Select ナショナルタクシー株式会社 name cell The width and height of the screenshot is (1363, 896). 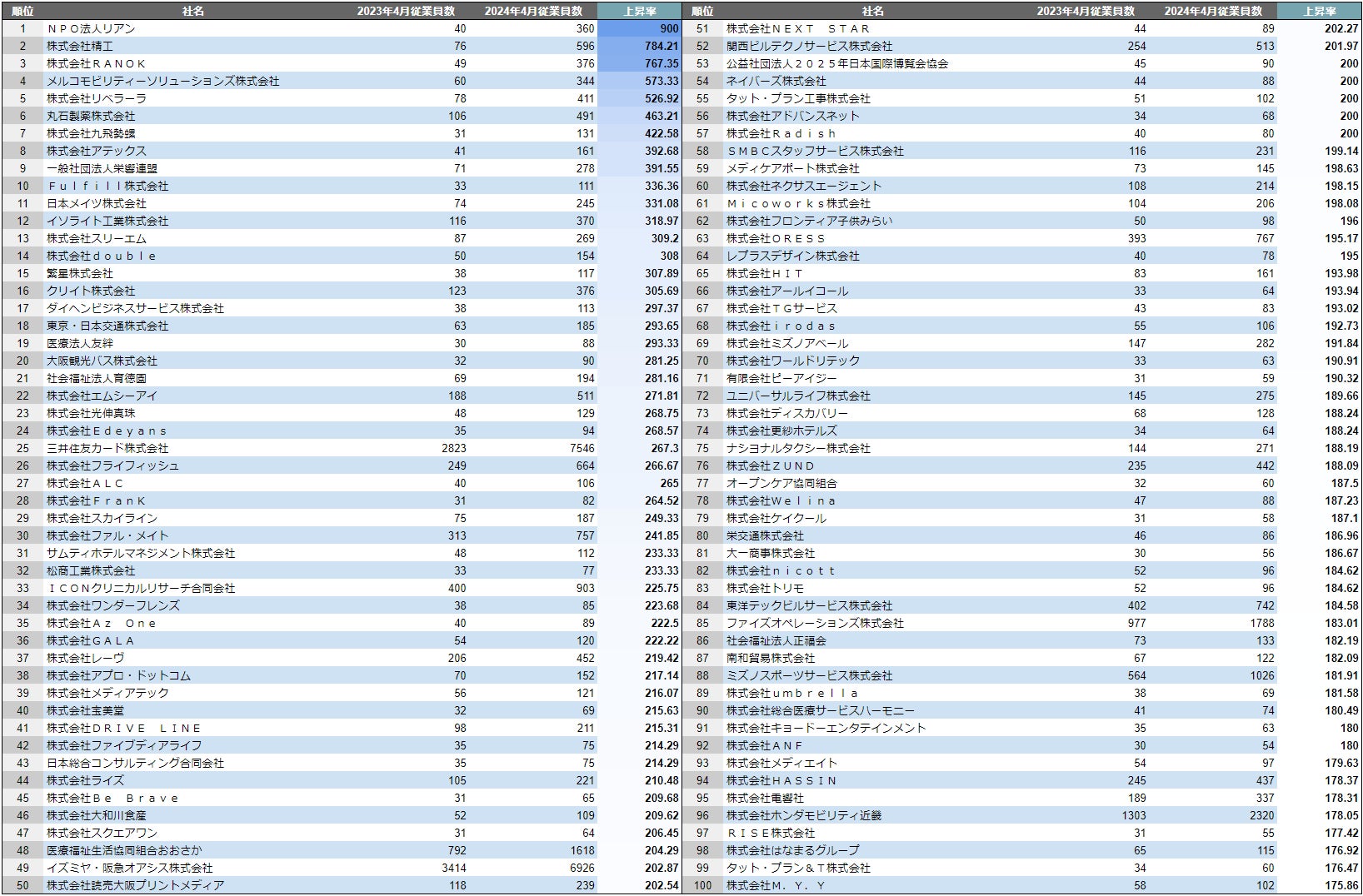(x=798, y=448)
